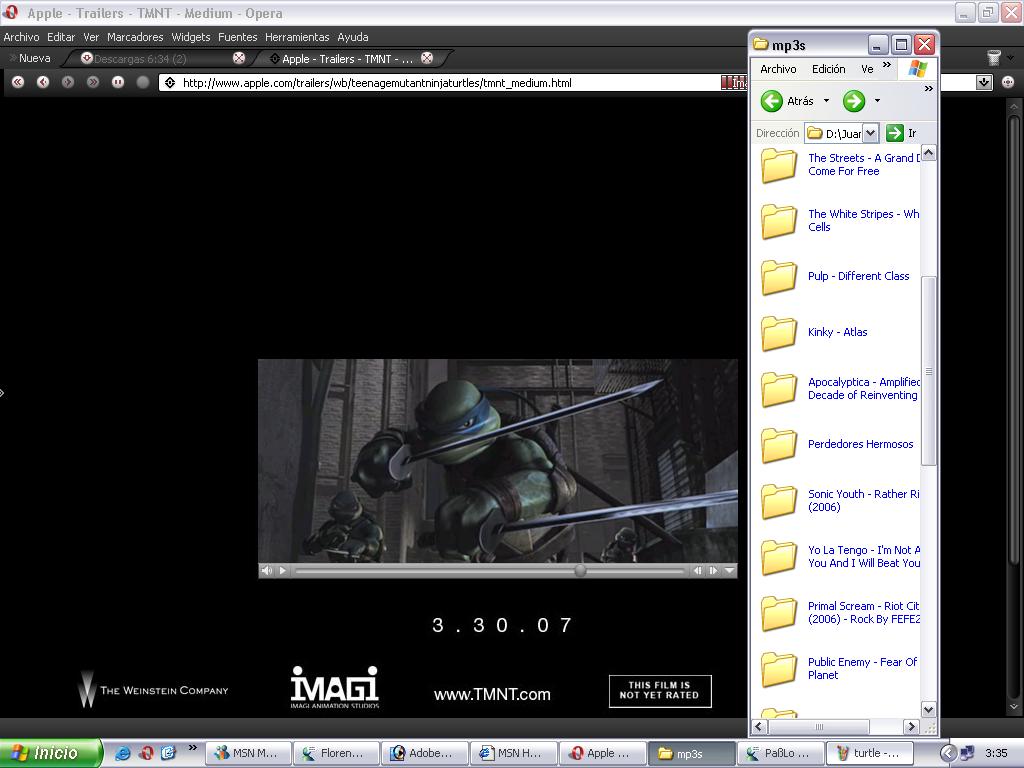
Task: Select Pulp - Different Class folder
Action: coord(836,276)
